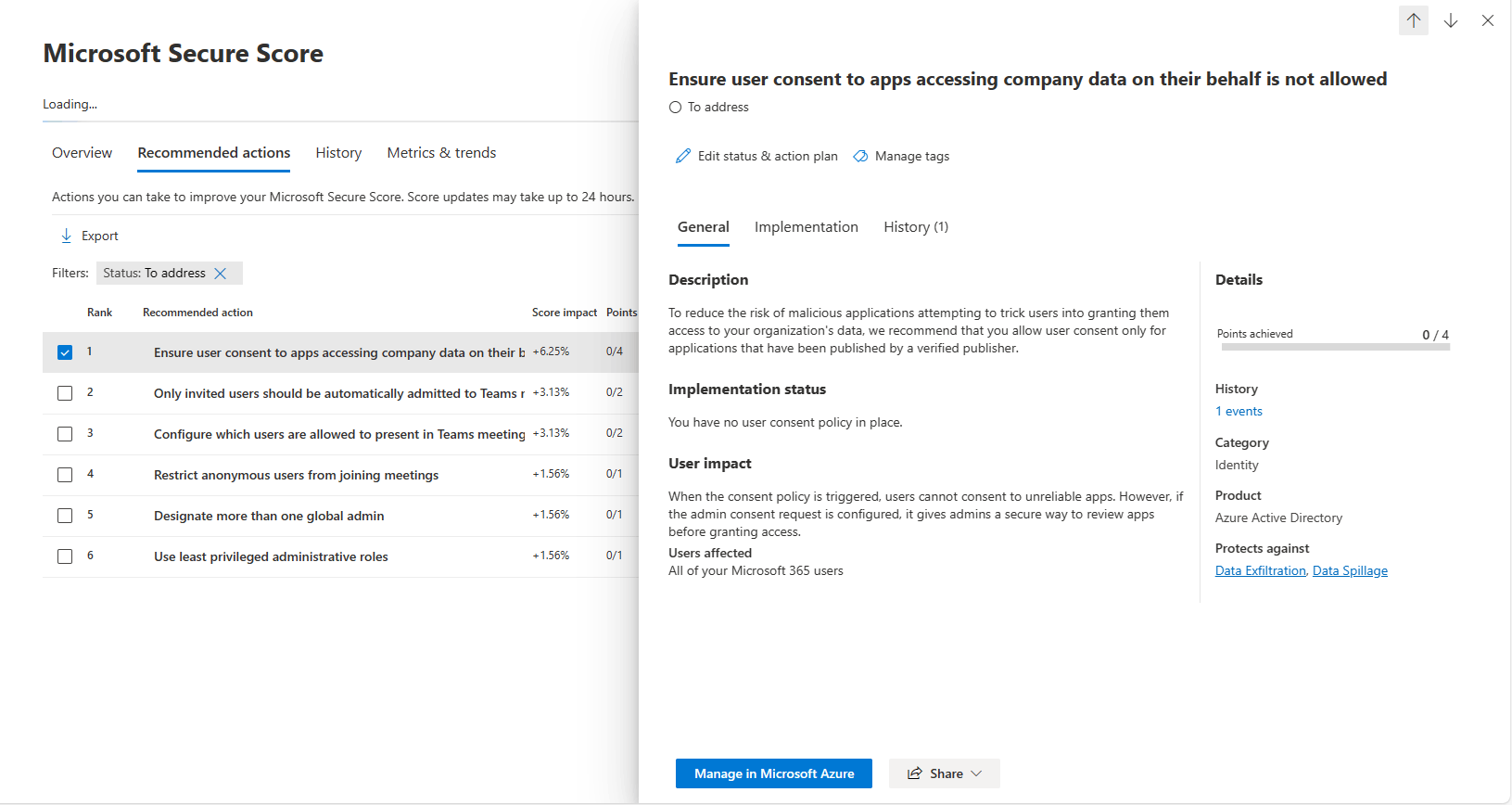Viewport: 1512px width, 805px height.
Task: Open the 1 events history link
Action: point(1239,412)
